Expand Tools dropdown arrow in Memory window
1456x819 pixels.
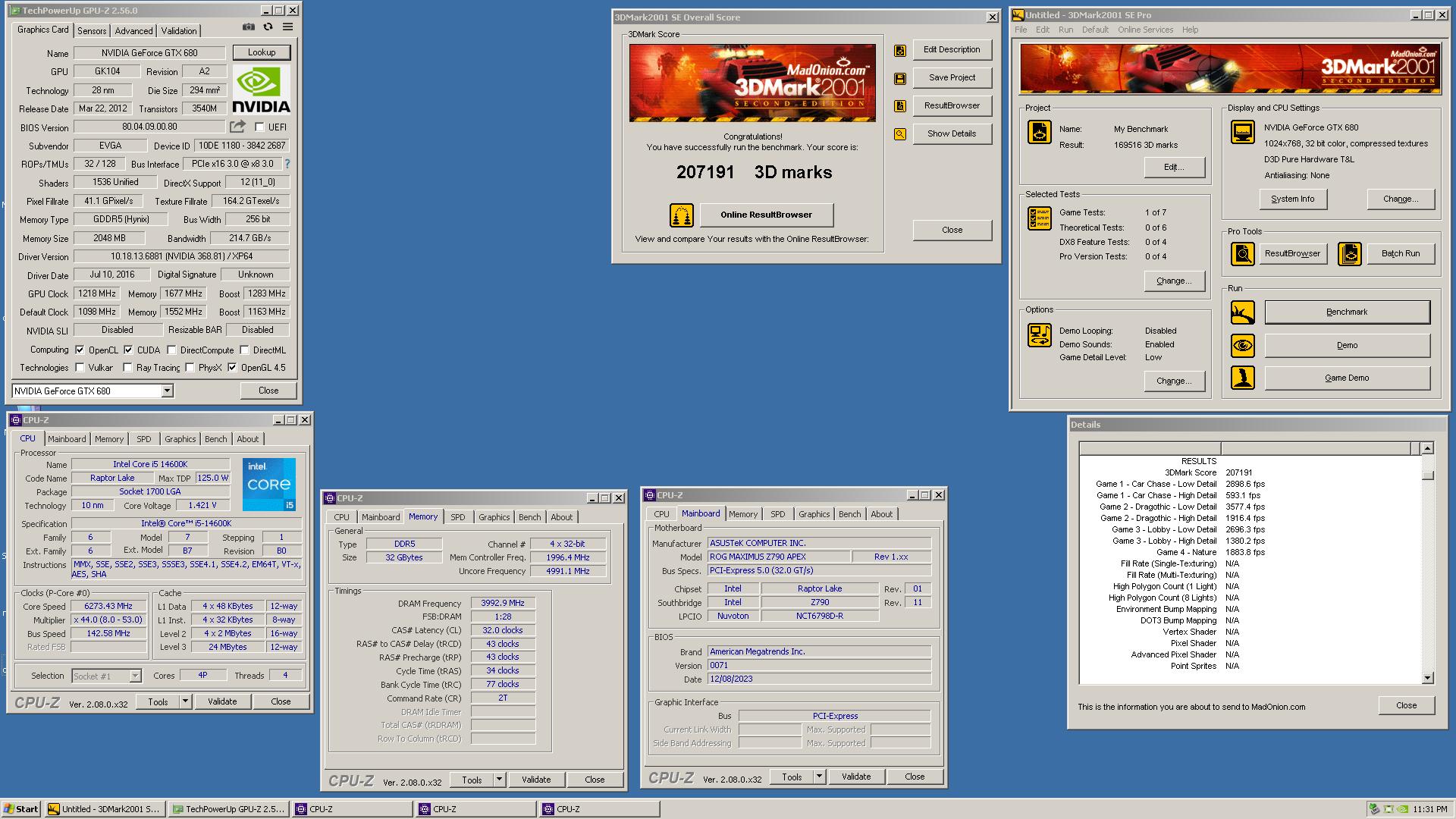(x=499, y=780)
